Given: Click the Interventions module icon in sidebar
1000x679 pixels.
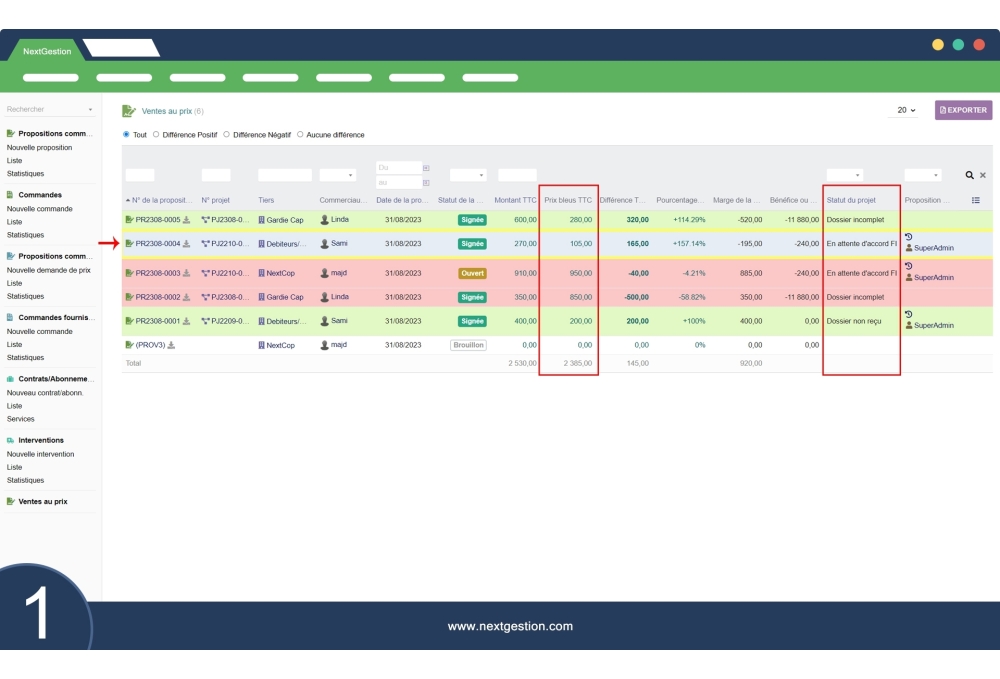Looking at the screenshot, I should (8, 440).
